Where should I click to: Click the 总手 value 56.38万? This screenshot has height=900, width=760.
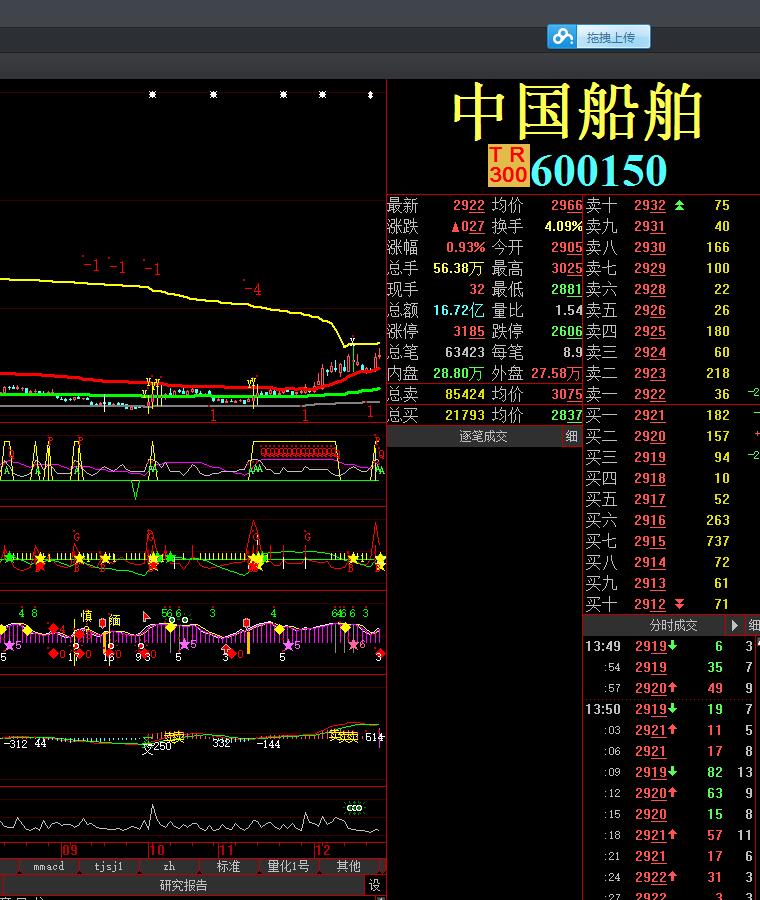(459, 268)
